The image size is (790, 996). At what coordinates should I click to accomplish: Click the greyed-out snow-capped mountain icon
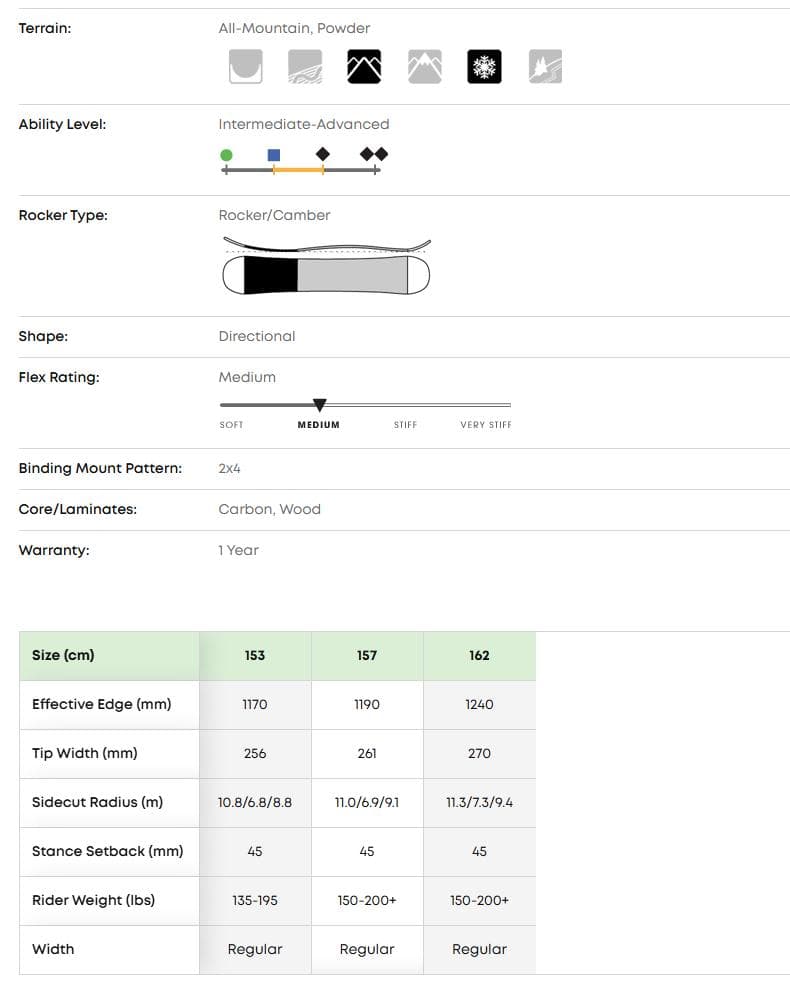point(425,66)
